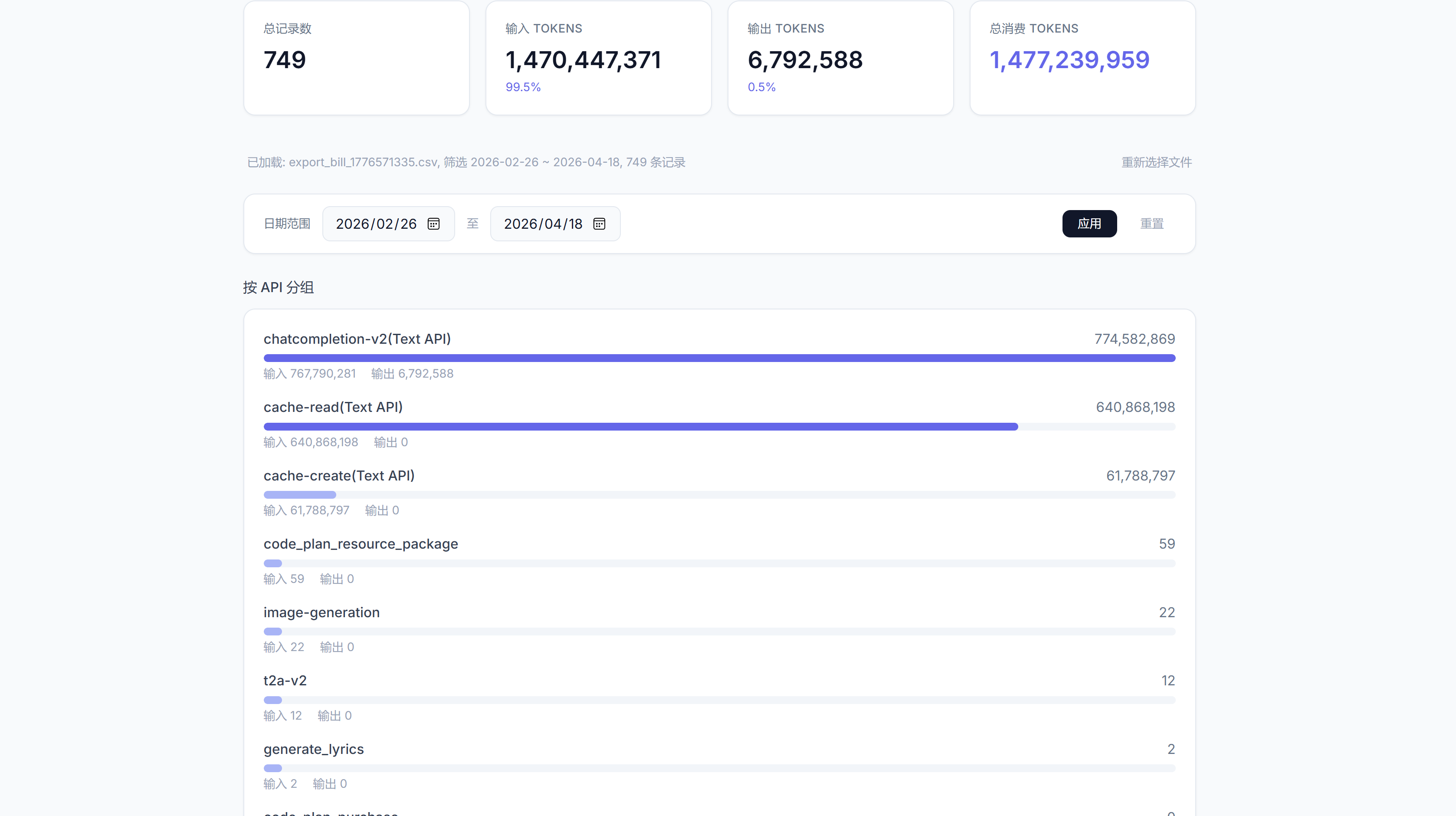Click the 应用 apply button

click(1089, 224)
